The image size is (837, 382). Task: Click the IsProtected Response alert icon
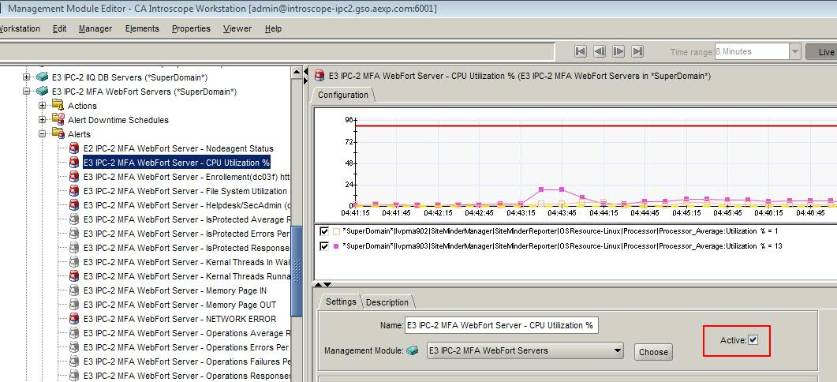point(74,248)
